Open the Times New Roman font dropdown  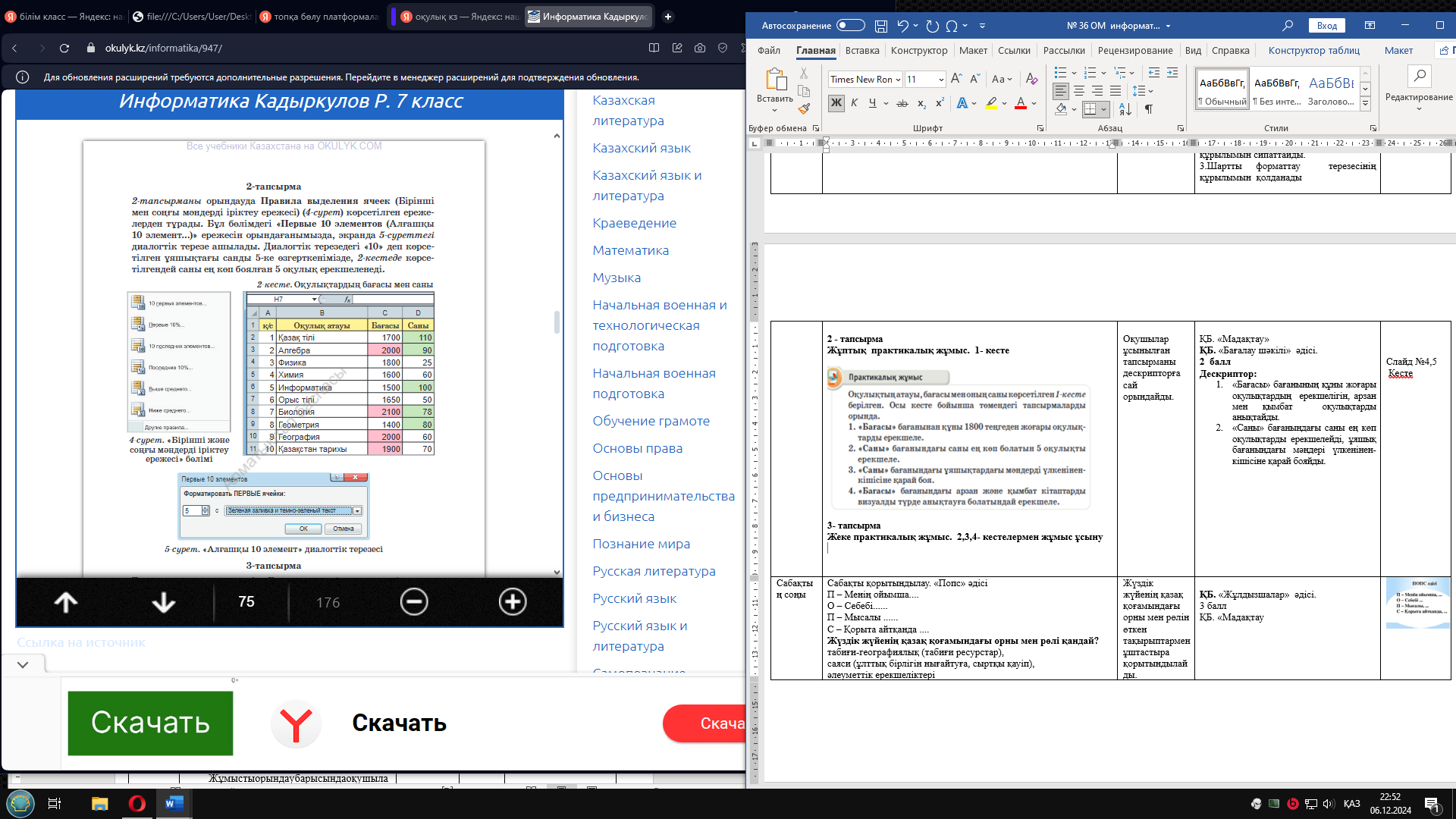(898, 80)
